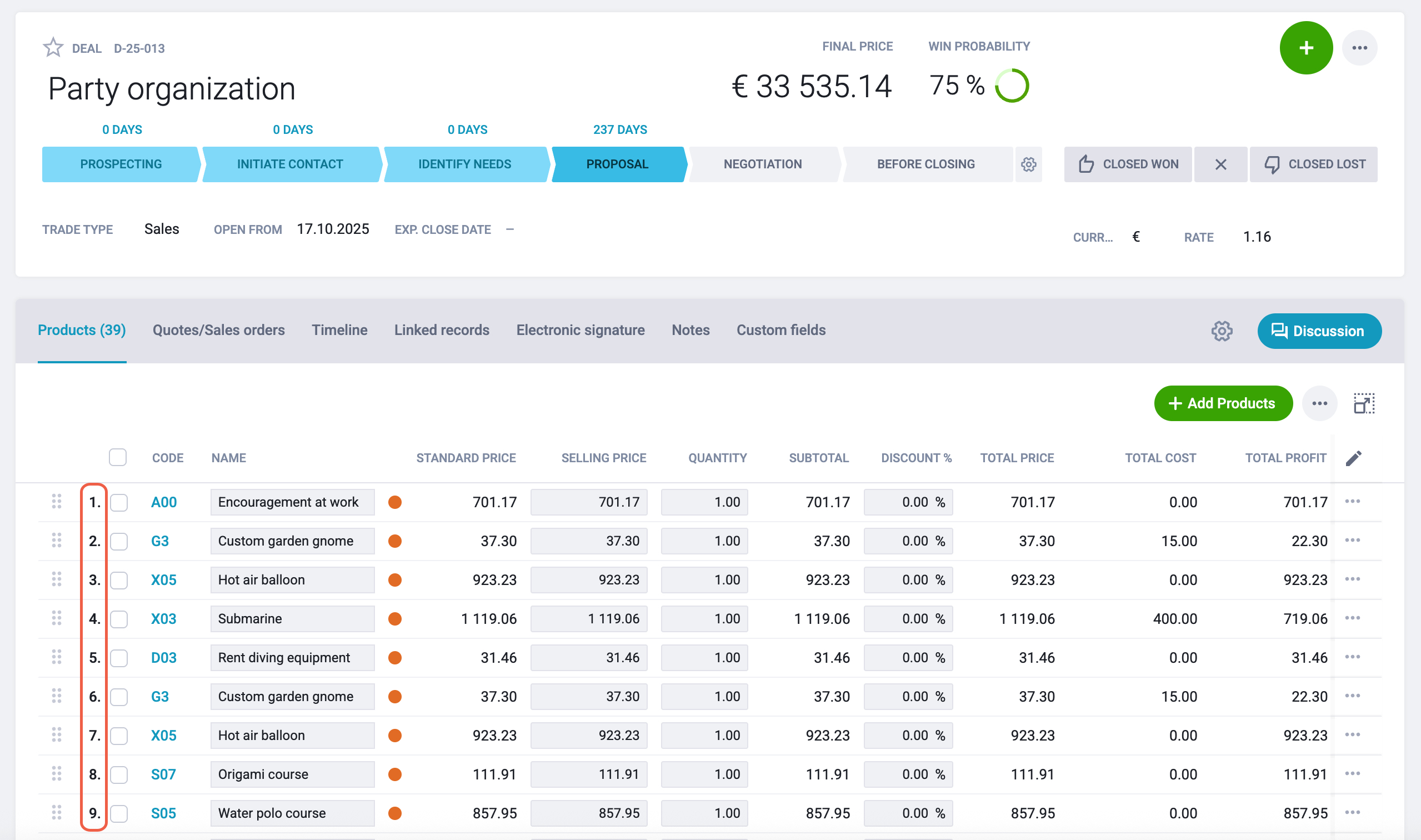This screenshot has height=840, width=1421.
Task: Open row actions menu for Hot air balloon row 3
Action: (1352, 579)
